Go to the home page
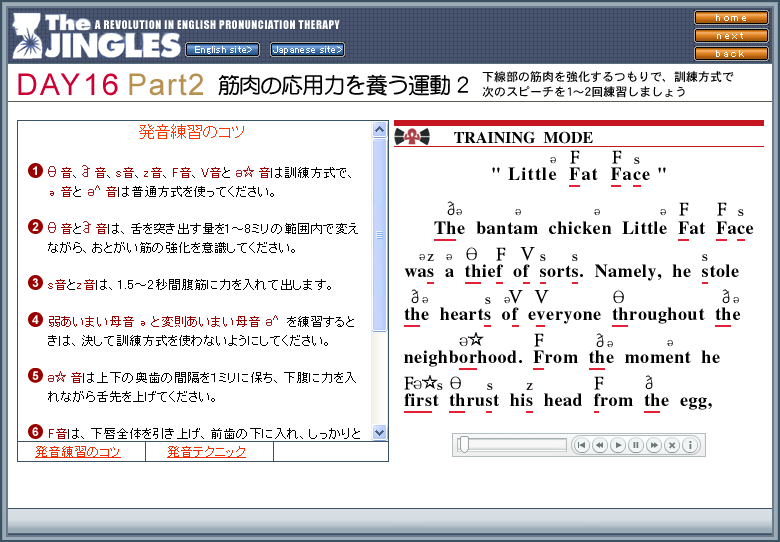Screen dimensions: 780x542 point(731,17)
